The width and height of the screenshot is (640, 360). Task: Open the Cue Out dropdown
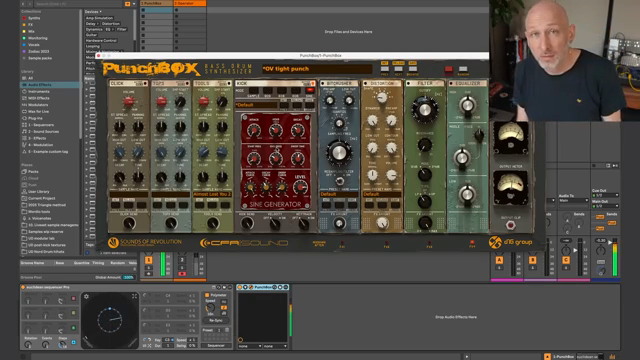coord(605,196)
